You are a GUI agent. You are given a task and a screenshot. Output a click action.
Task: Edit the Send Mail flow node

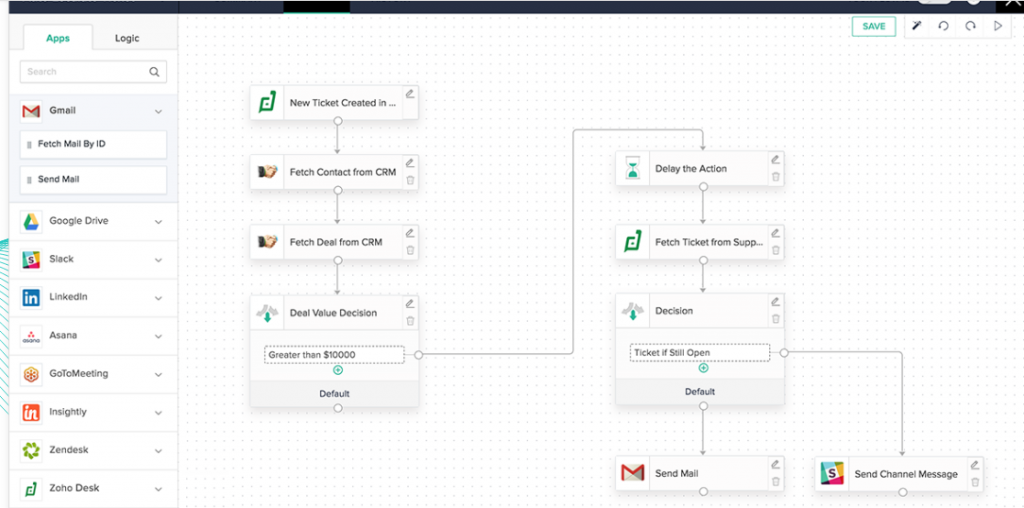775,464
